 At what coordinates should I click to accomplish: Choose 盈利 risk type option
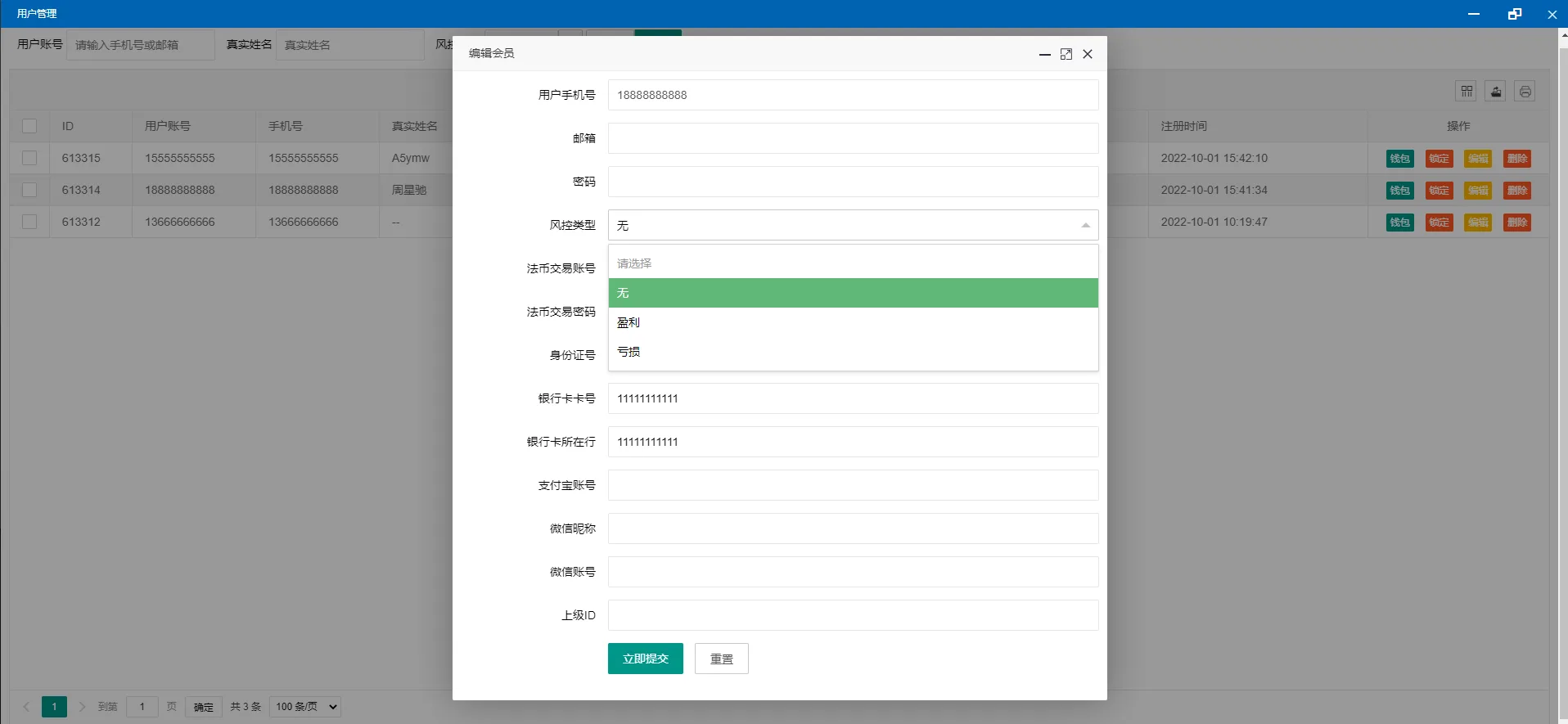pyautogui.click(x=853, y=322)
